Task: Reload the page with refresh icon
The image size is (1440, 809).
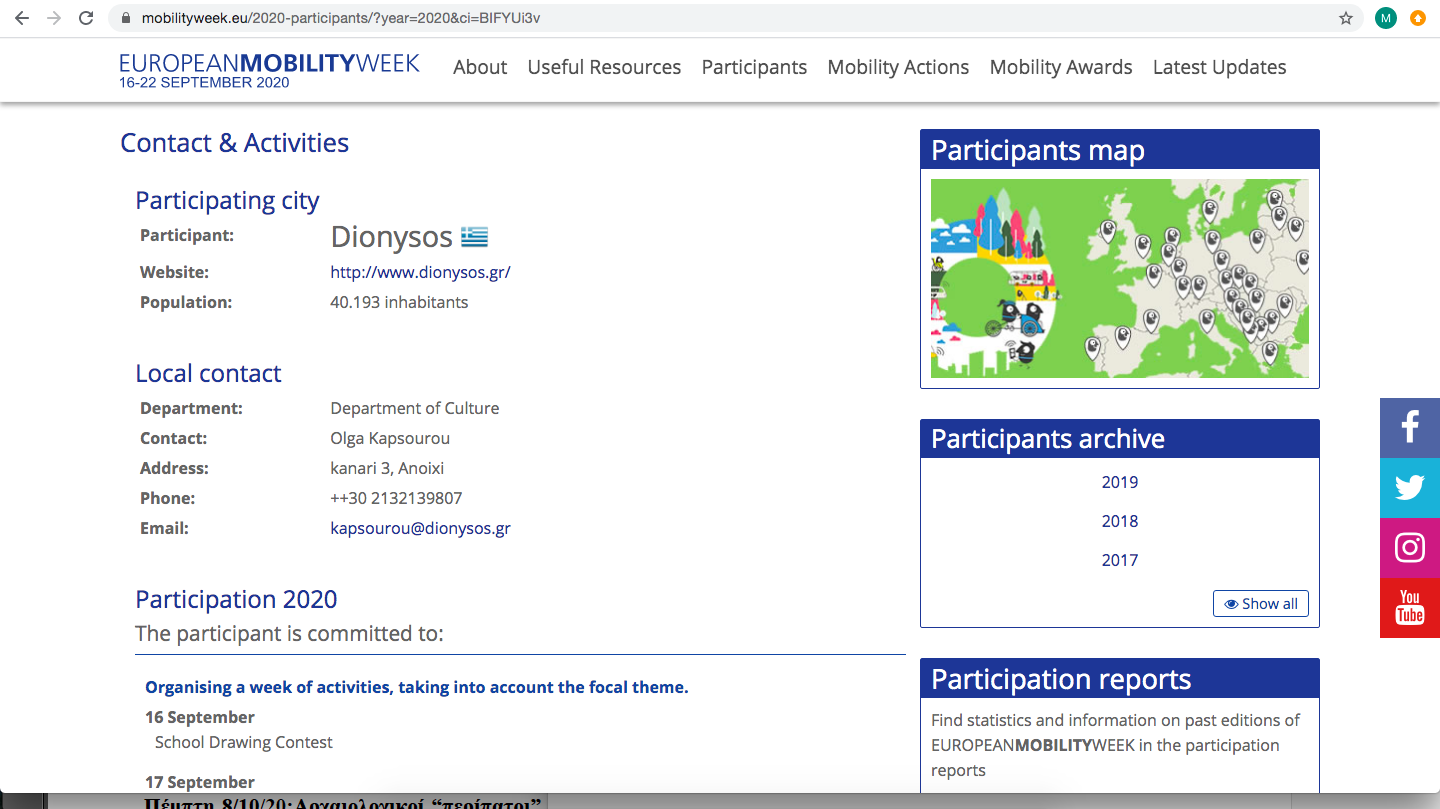Action: 86,18
